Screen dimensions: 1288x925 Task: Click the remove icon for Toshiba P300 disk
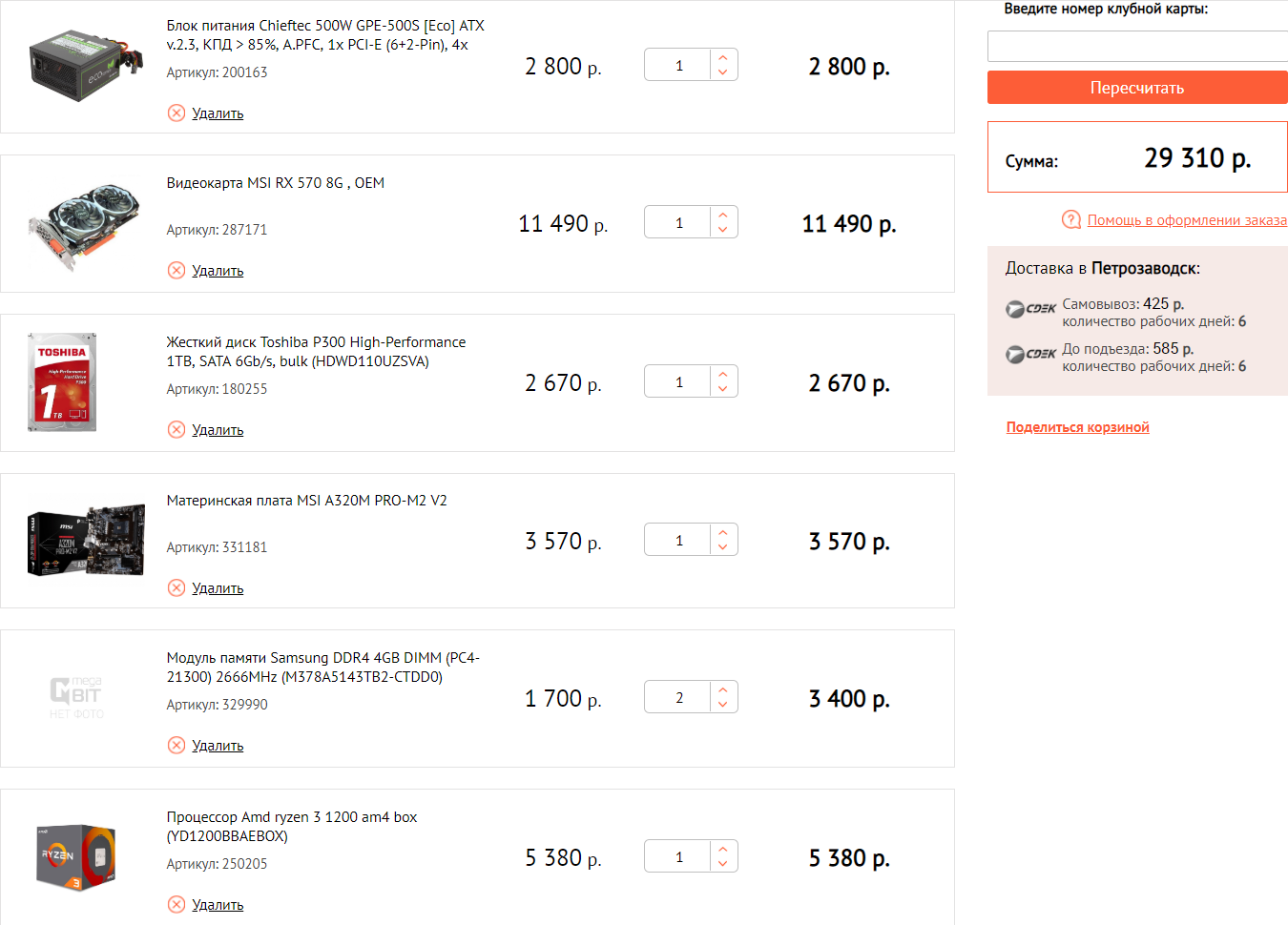177,430
